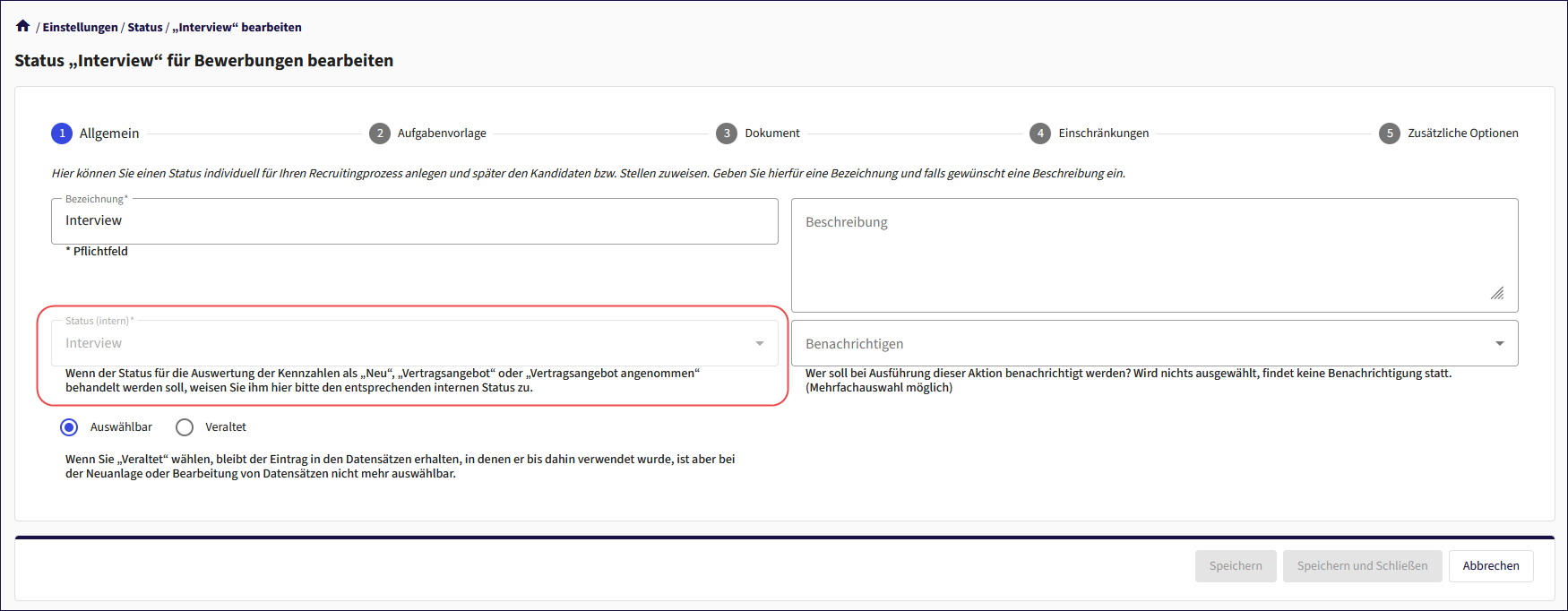
Task: Click step 5 circle icon Zusätzliche Optionen
Action: (x=1390, y=133)
